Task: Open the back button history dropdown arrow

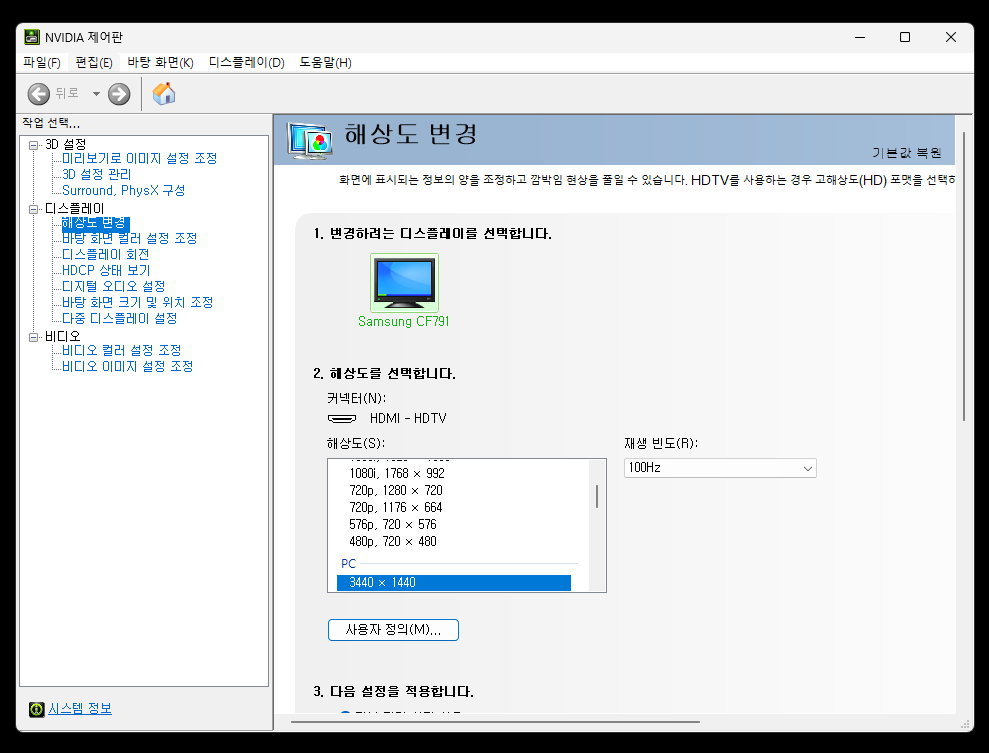Action: click(95, 93)
